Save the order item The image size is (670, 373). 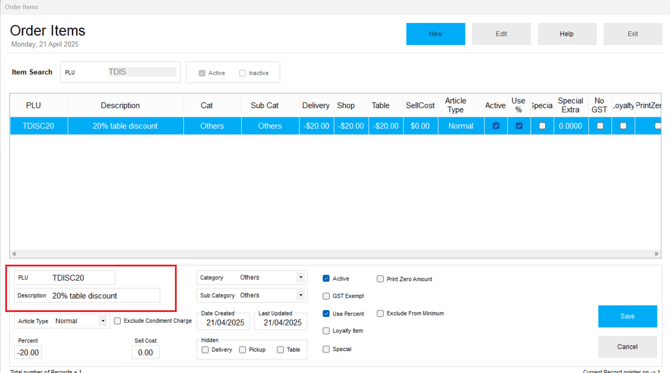click(x=627, y=316)
